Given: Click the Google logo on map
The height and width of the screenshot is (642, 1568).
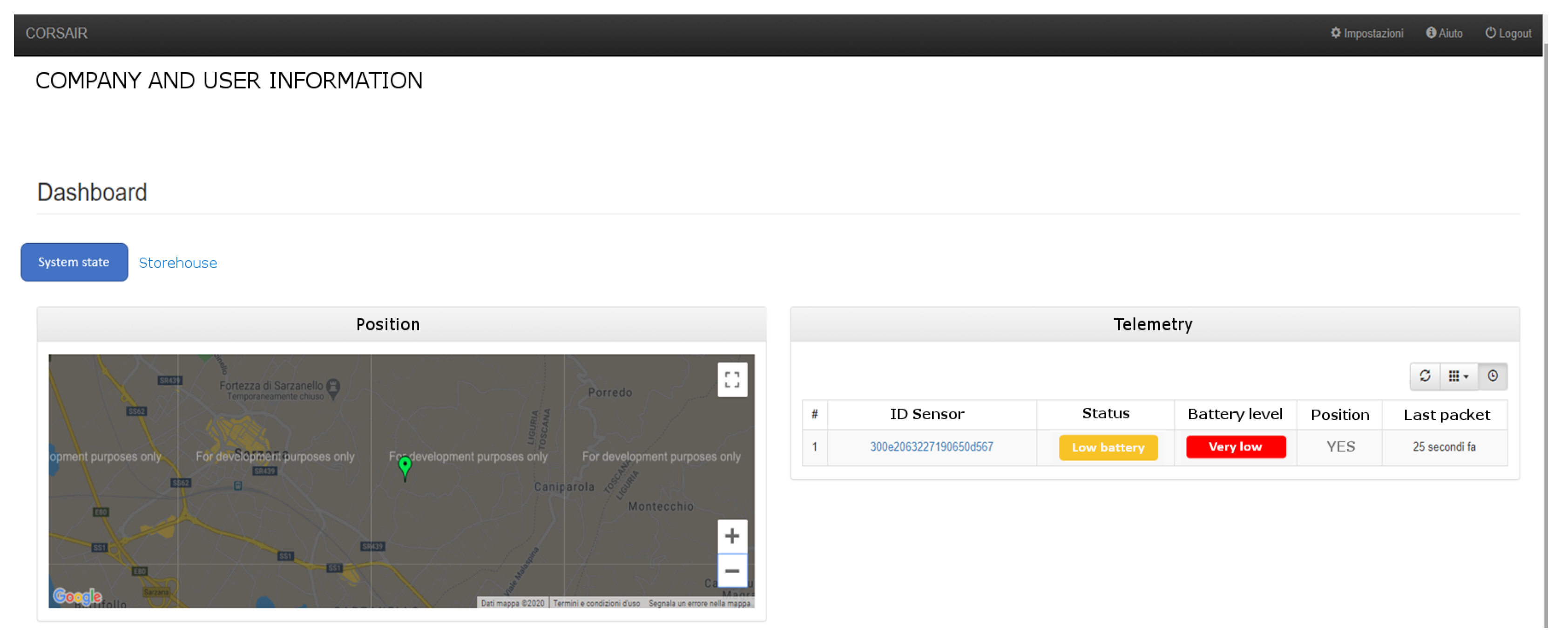Looking at the screenshot, I should coord(77,596).
